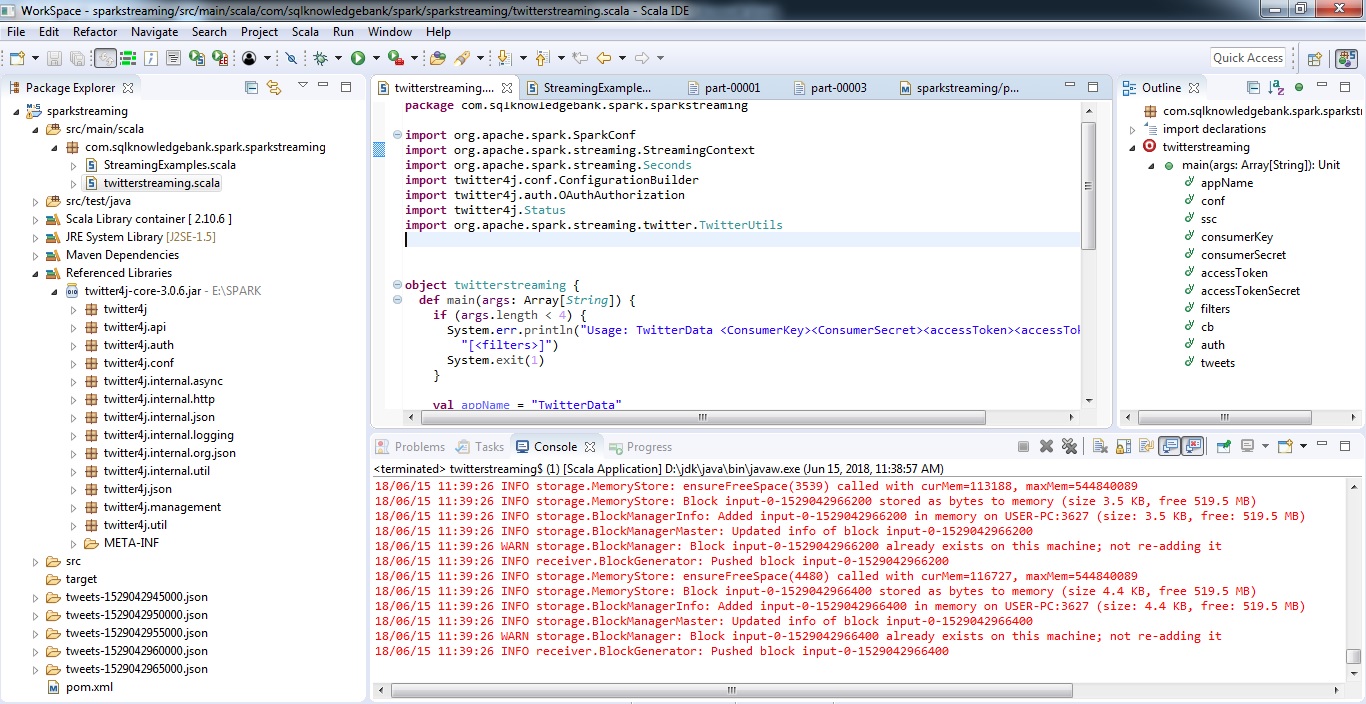Click the Open Type folder icon
Screen dimensions: 1366x704
(437, 58)
